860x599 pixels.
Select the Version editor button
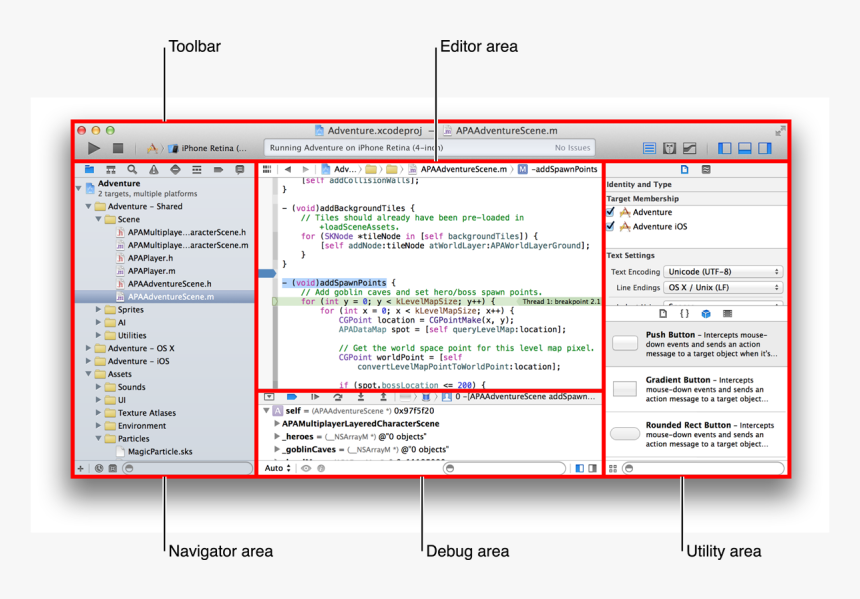click(689, 148)
